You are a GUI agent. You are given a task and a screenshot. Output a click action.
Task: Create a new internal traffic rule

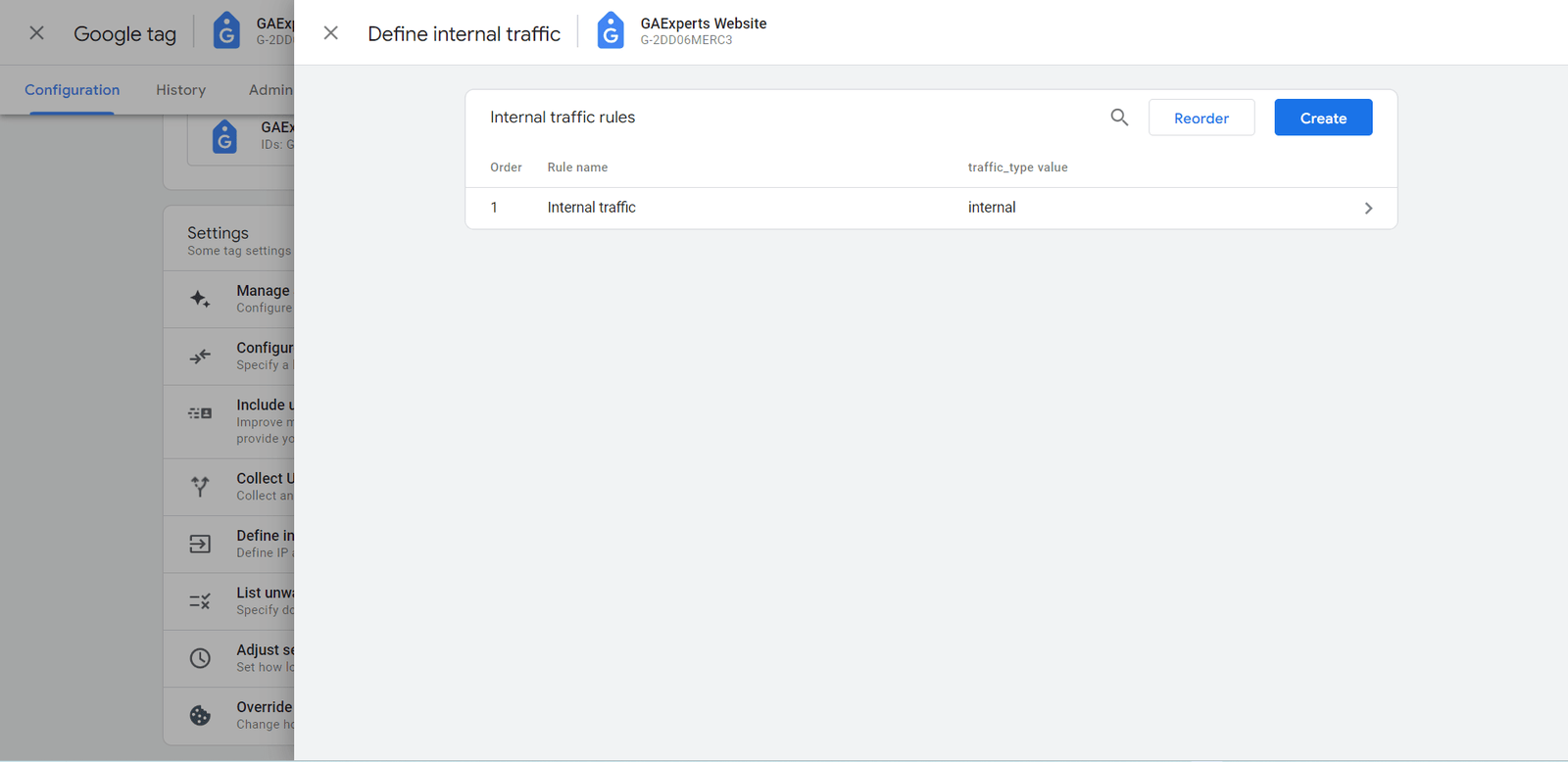click(1322, 117)
